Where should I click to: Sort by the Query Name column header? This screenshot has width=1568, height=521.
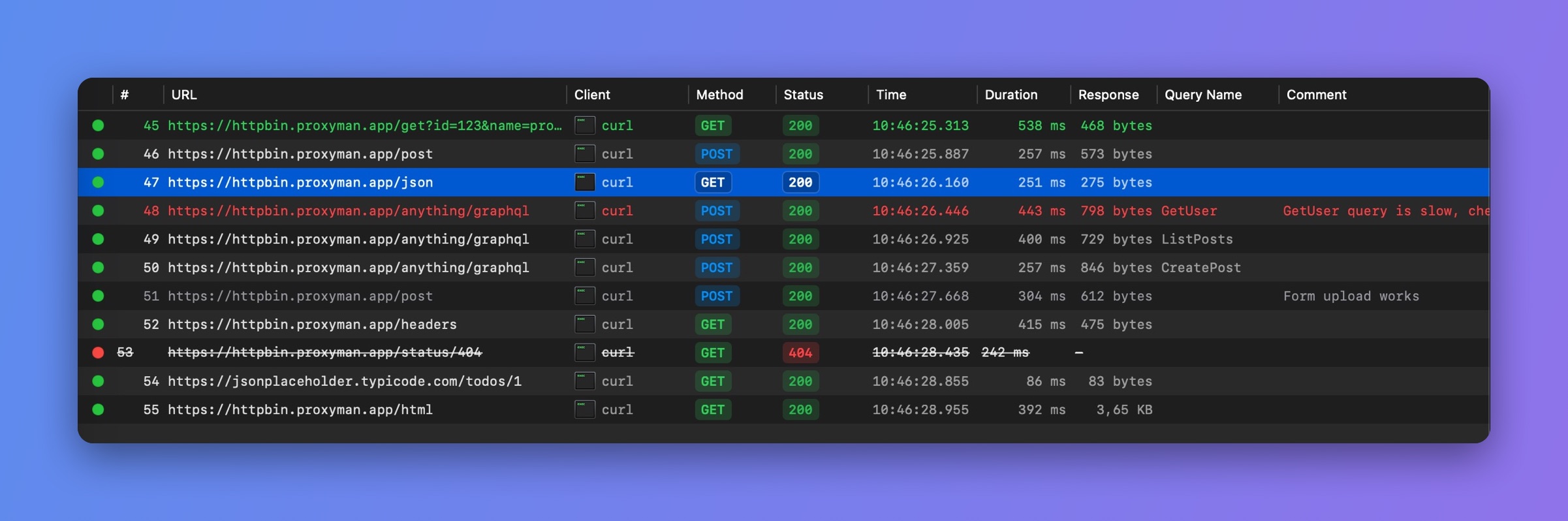click(1203, 95)
